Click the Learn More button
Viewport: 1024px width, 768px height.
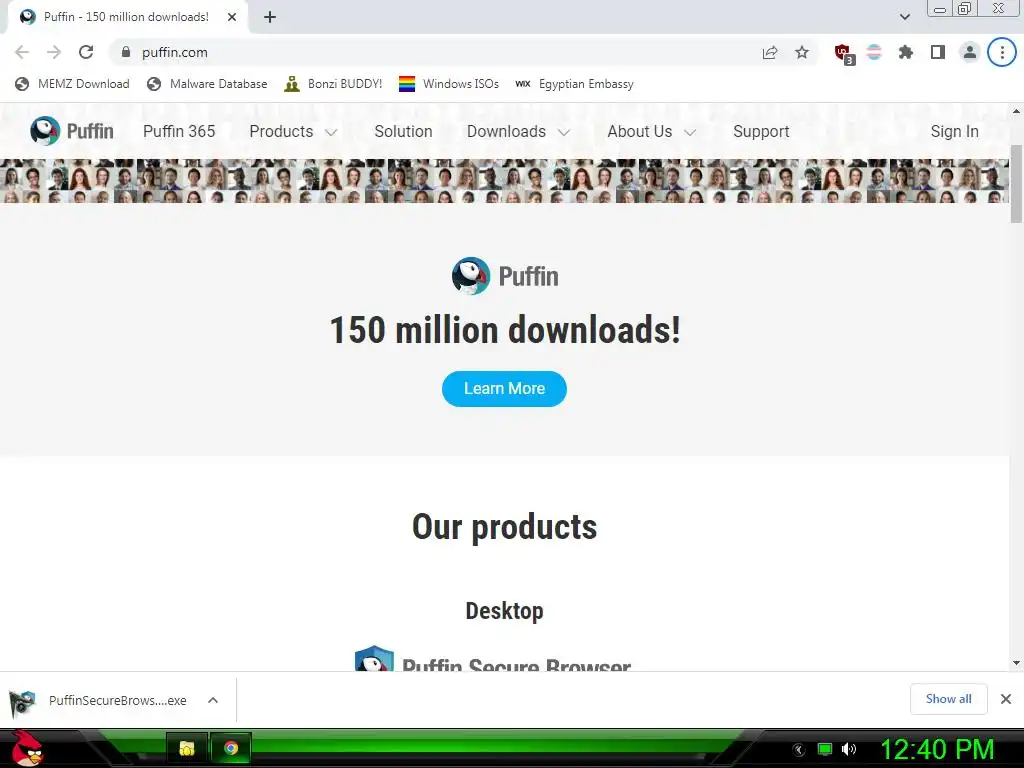[504, 389]
